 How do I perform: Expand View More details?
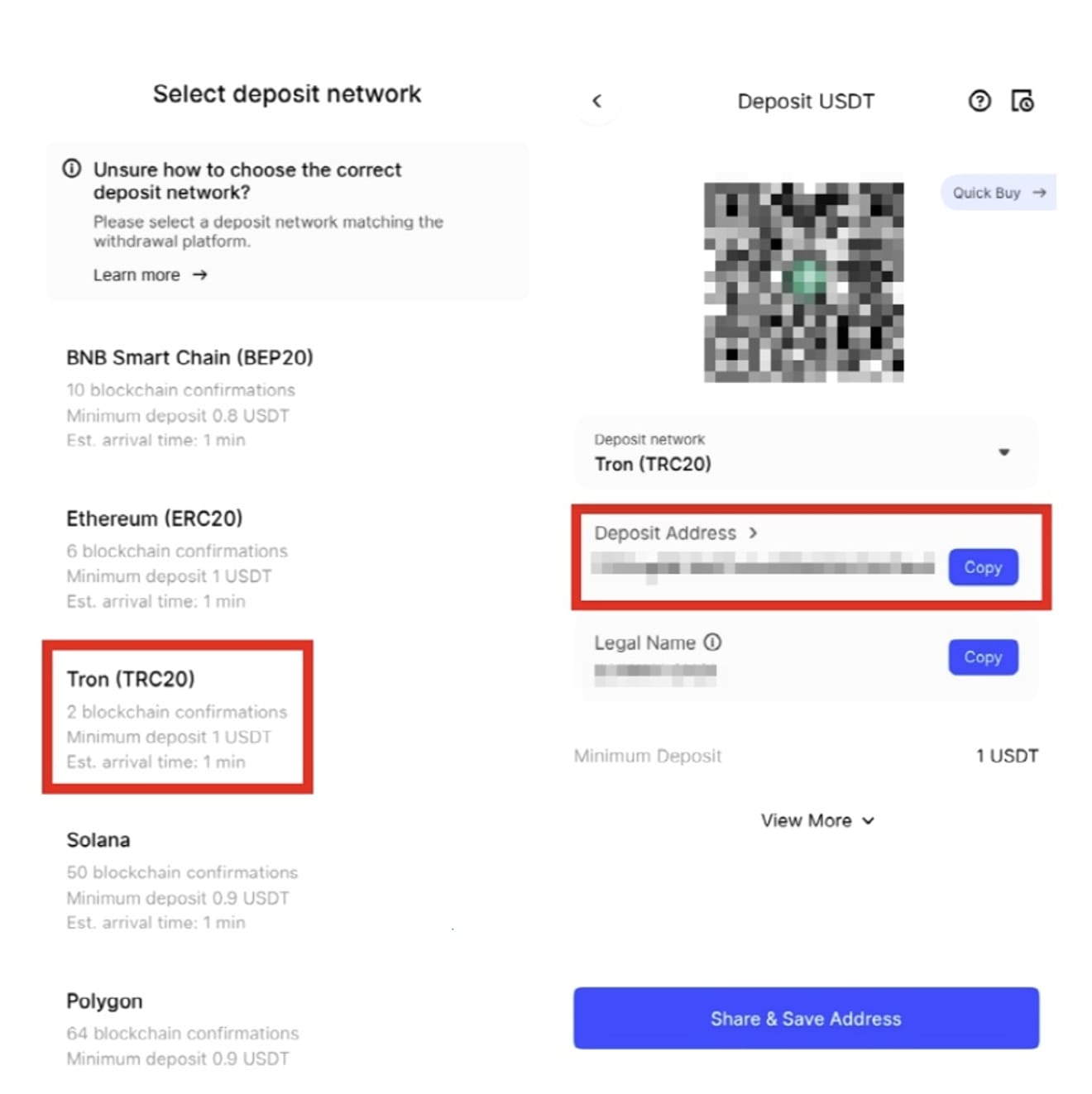pos(817,820)
